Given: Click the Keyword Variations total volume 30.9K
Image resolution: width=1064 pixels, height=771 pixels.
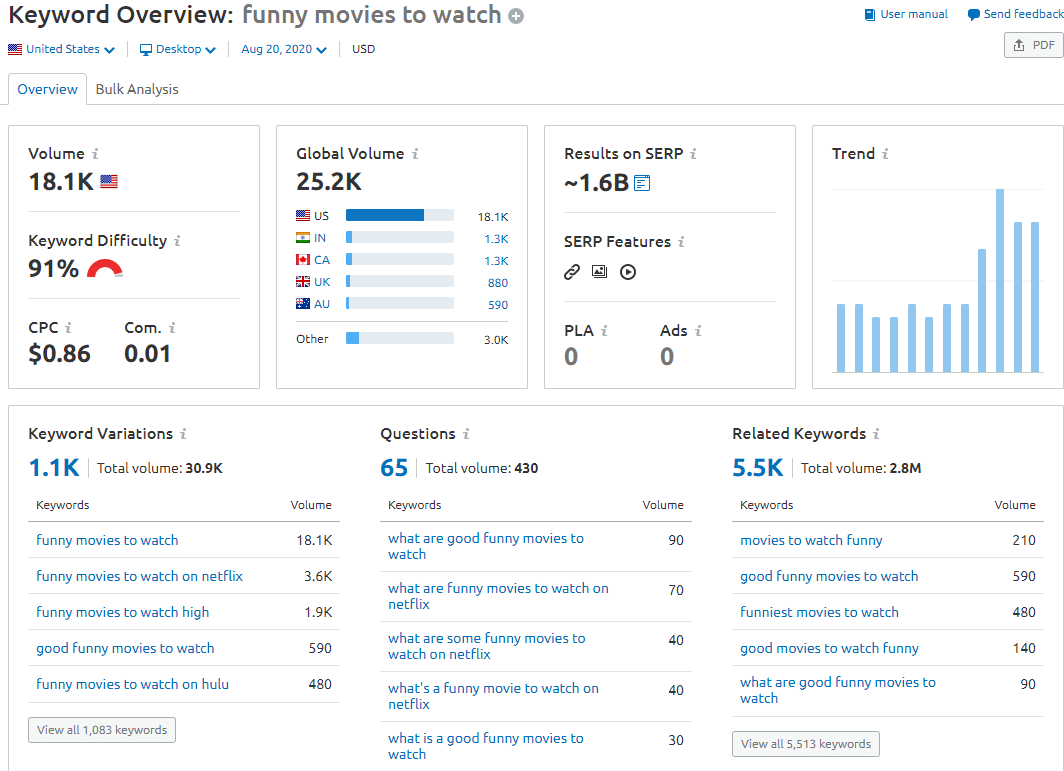Looking at the screenshot, I should (204, 468).
